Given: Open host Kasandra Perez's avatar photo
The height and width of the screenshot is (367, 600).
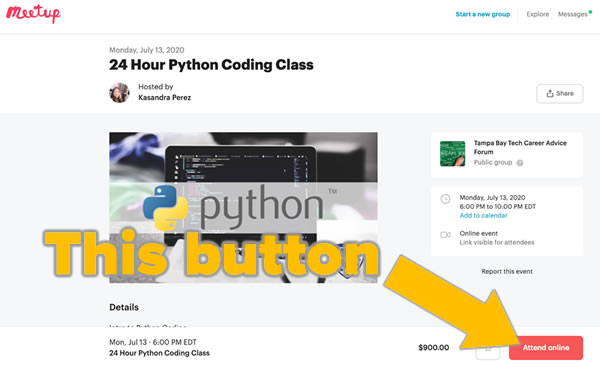Looking at the screenshot, I should (119, 92).
